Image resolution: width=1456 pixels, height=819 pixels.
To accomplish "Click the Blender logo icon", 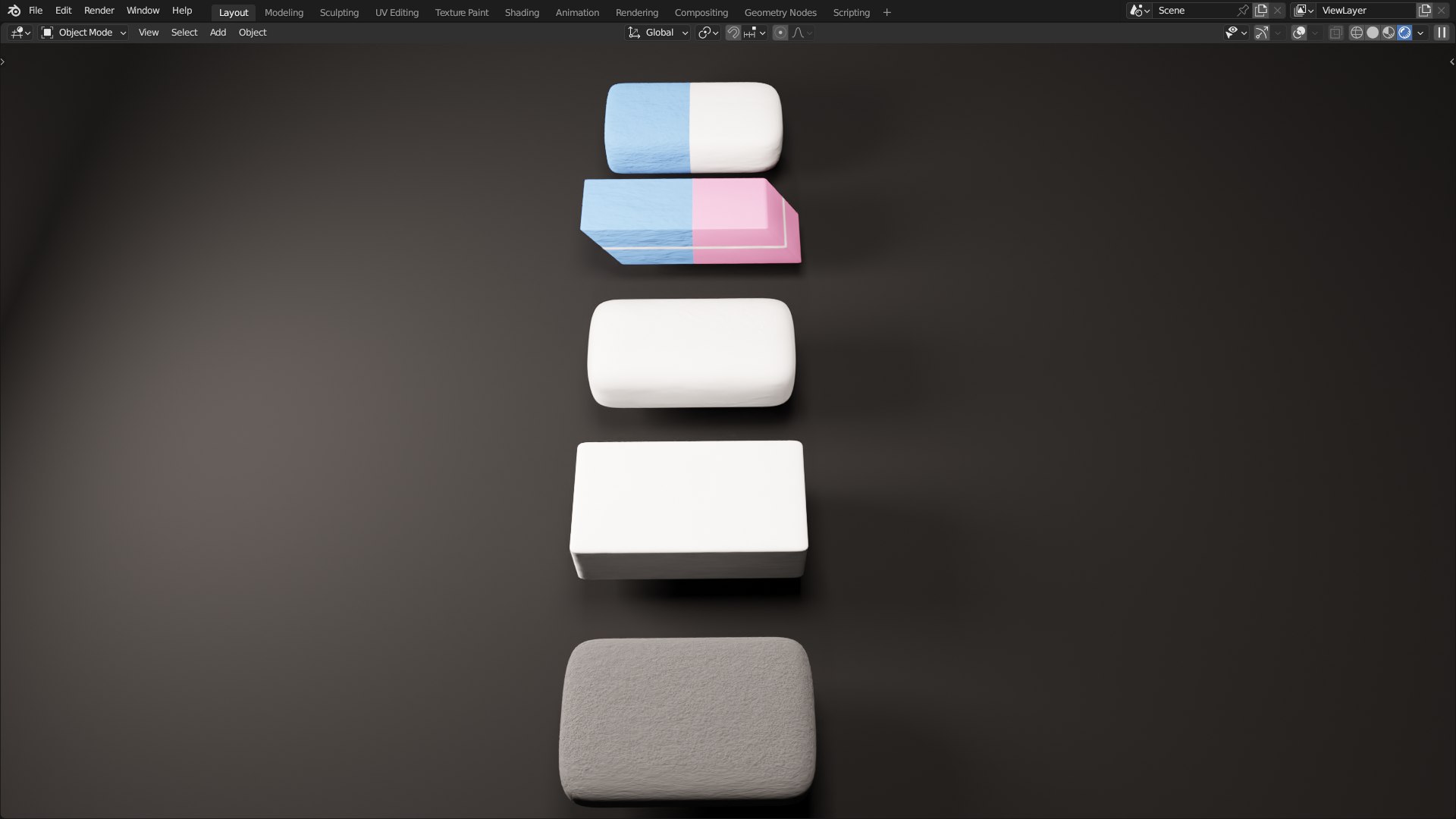I will 14,11.
